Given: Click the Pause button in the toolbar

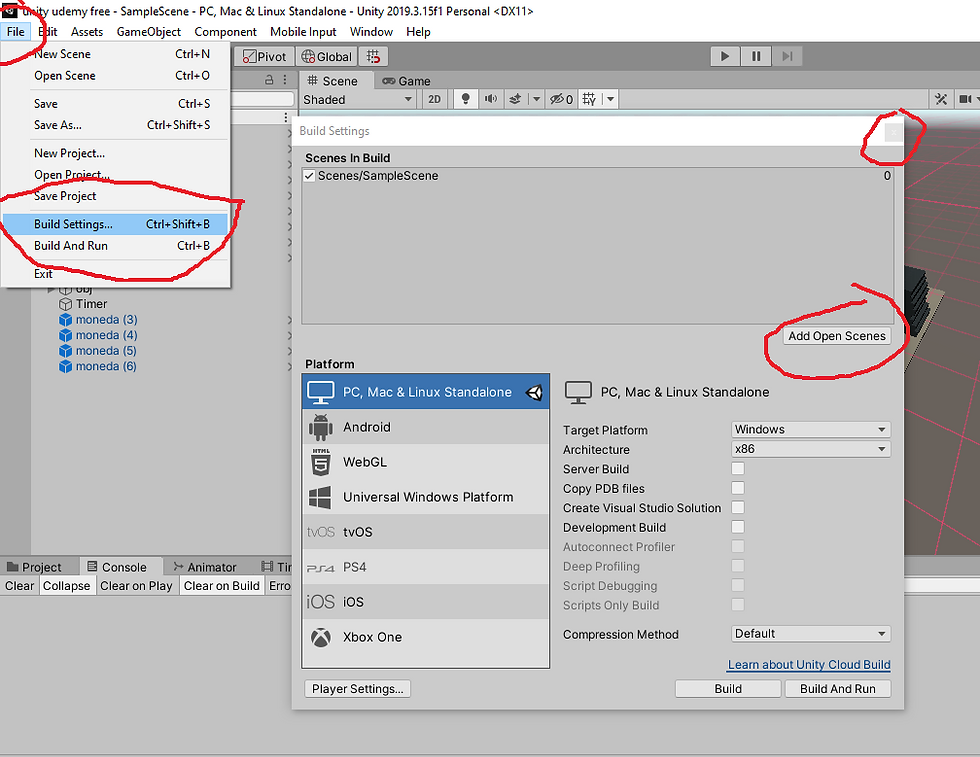Looking at the screenshot, I should 756,56.
